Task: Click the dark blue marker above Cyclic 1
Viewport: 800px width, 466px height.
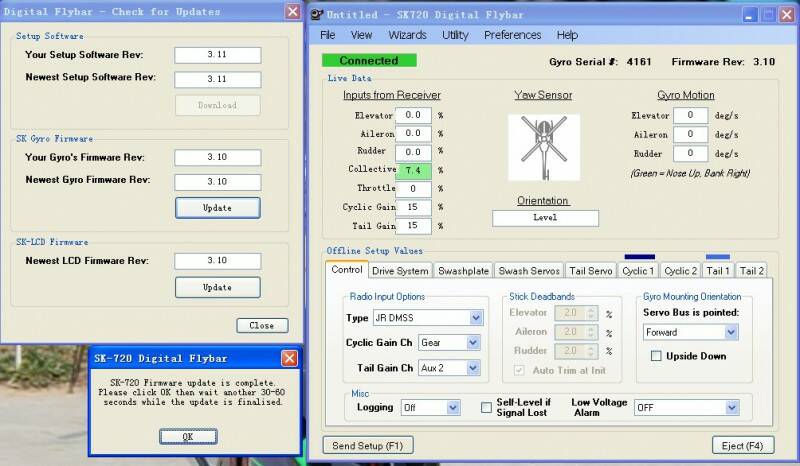Action: point(639,257)
